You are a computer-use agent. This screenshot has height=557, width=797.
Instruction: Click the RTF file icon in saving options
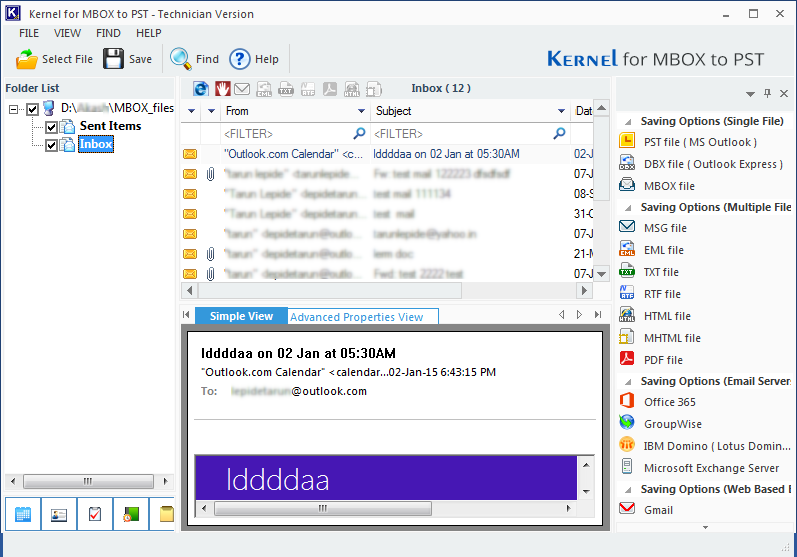[x=627, y=293]
